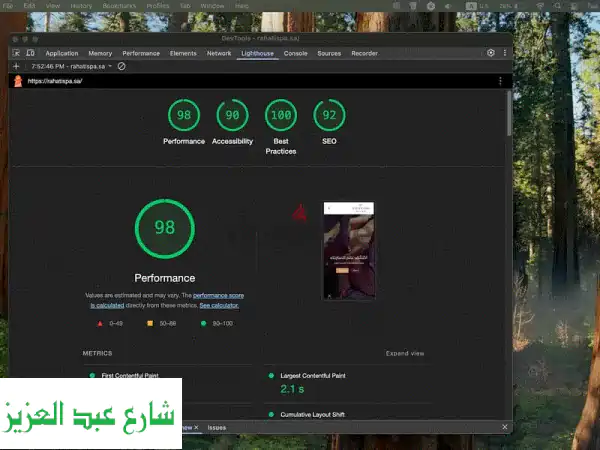Switch to the Application tab
Image resolution: width=600 pixels, height=450 pixels.
[62, 53]
